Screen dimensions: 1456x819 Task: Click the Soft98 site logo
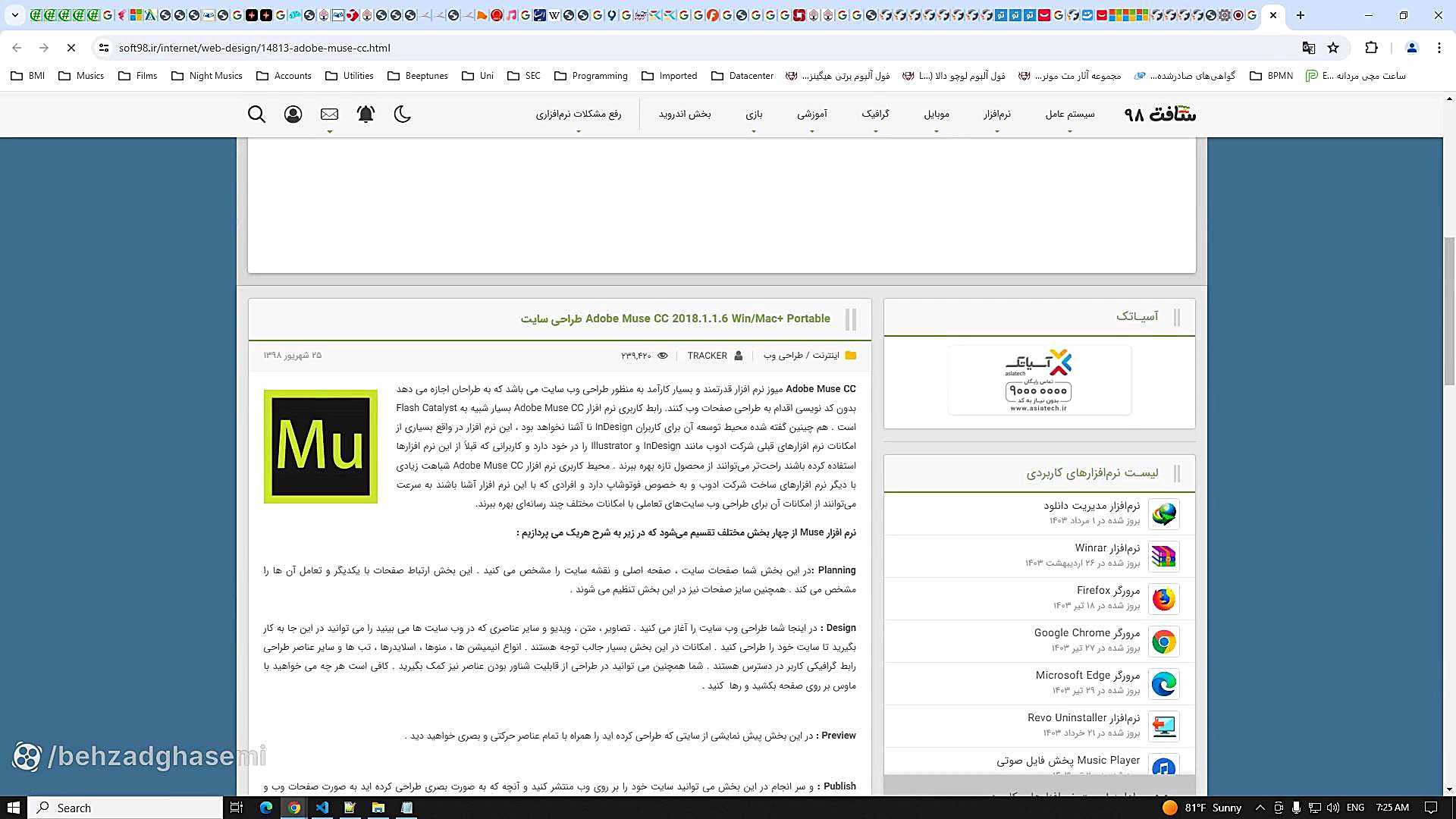1159,115
